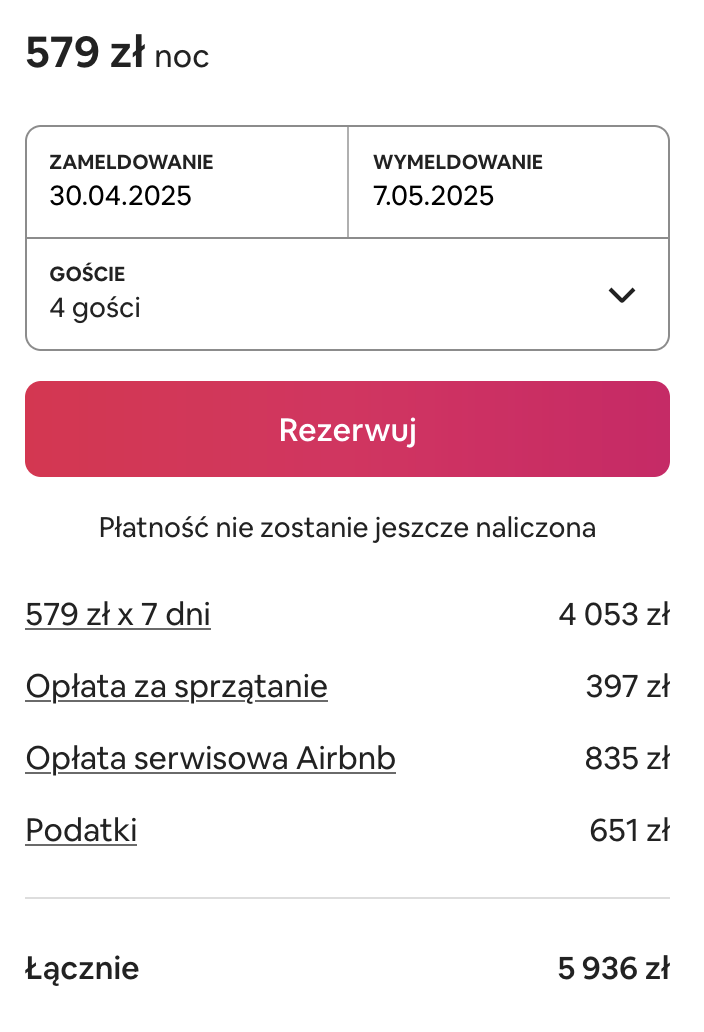Image resolution: width=704 pixels, height=1032 pixels.
Task: Click the 651 zł taxes amount
Action: coord(629,830)
